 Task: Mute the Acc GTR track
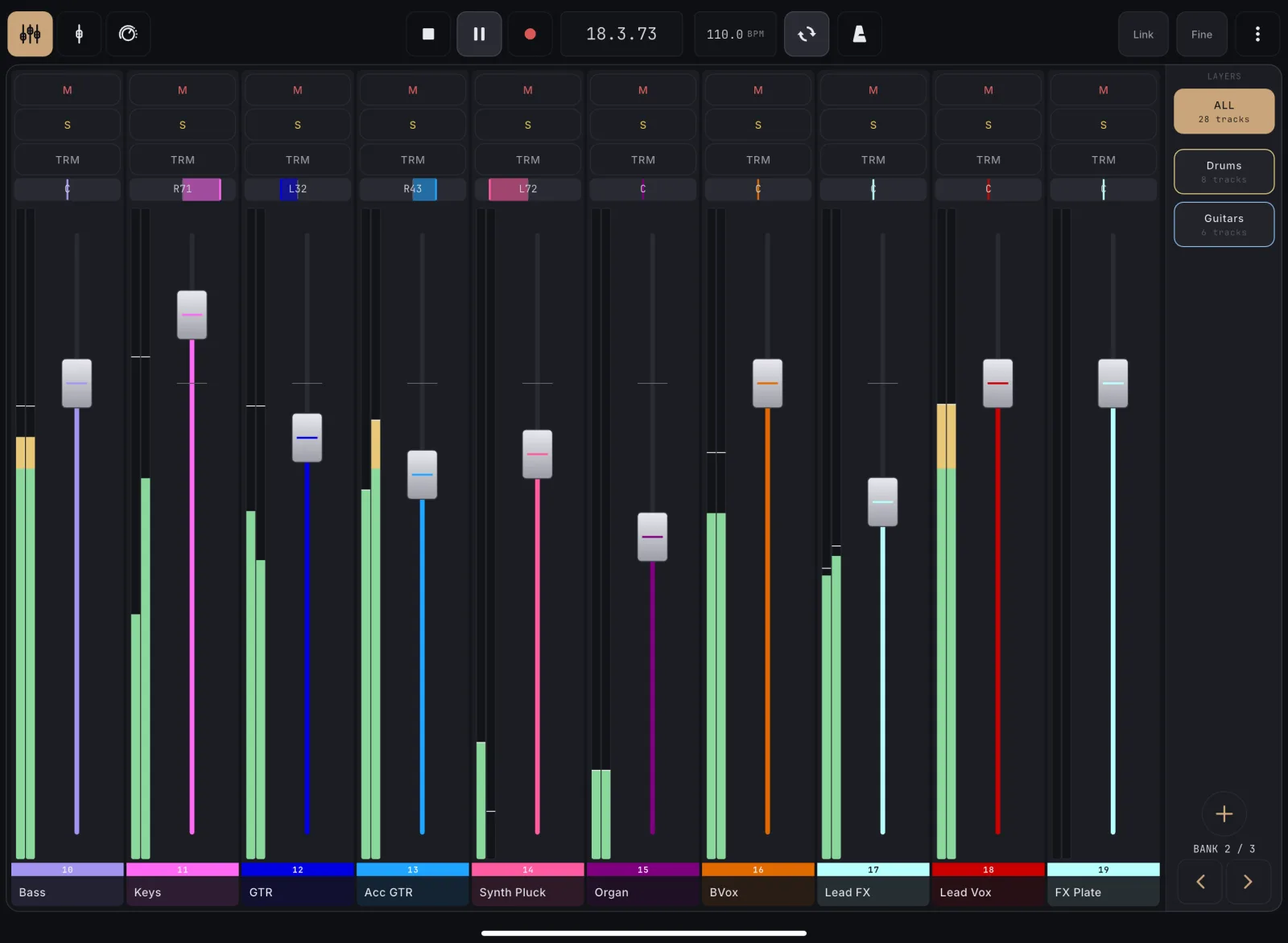click(x=413, y=90)
